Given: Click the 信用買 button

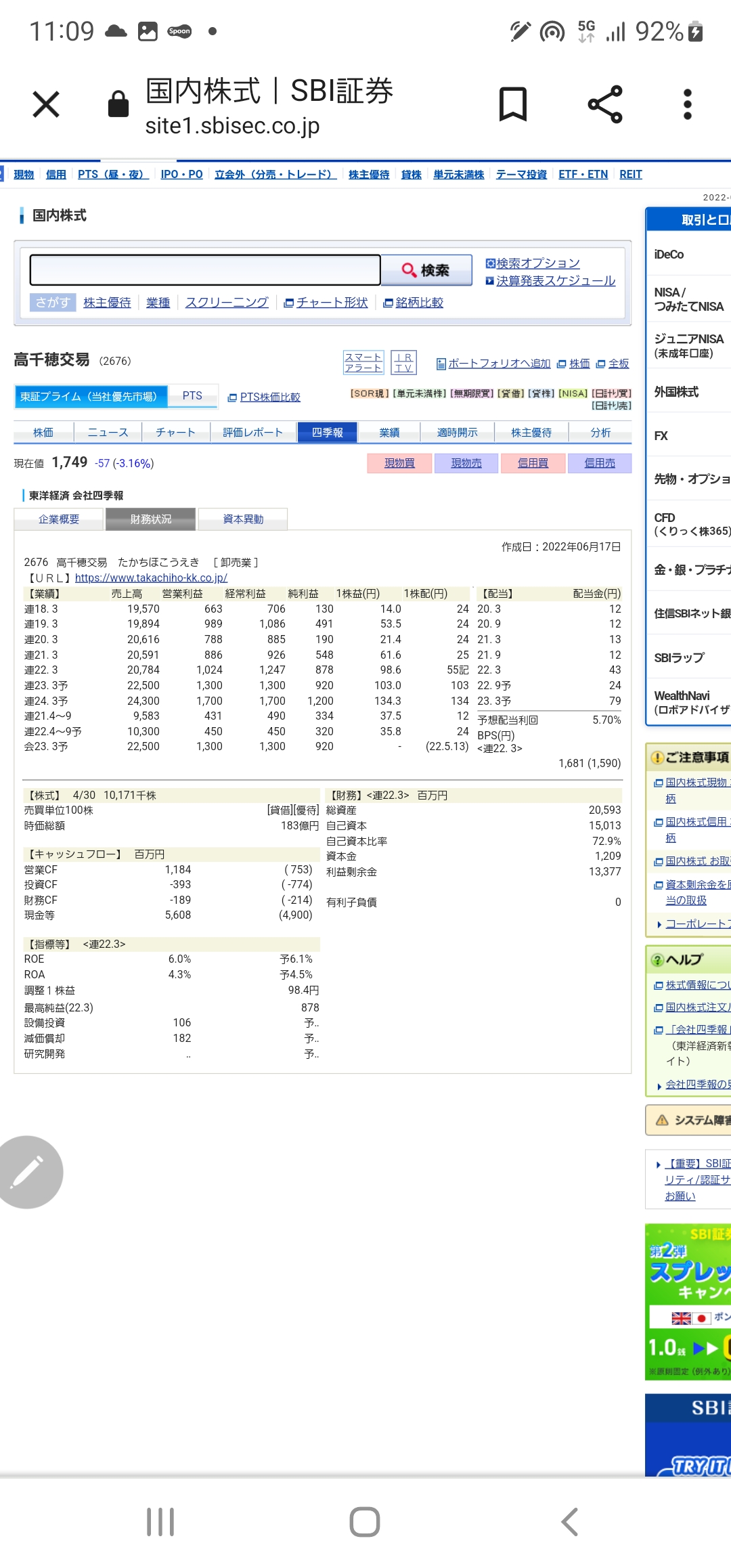Looking at the screenshot, I should 533,463.
